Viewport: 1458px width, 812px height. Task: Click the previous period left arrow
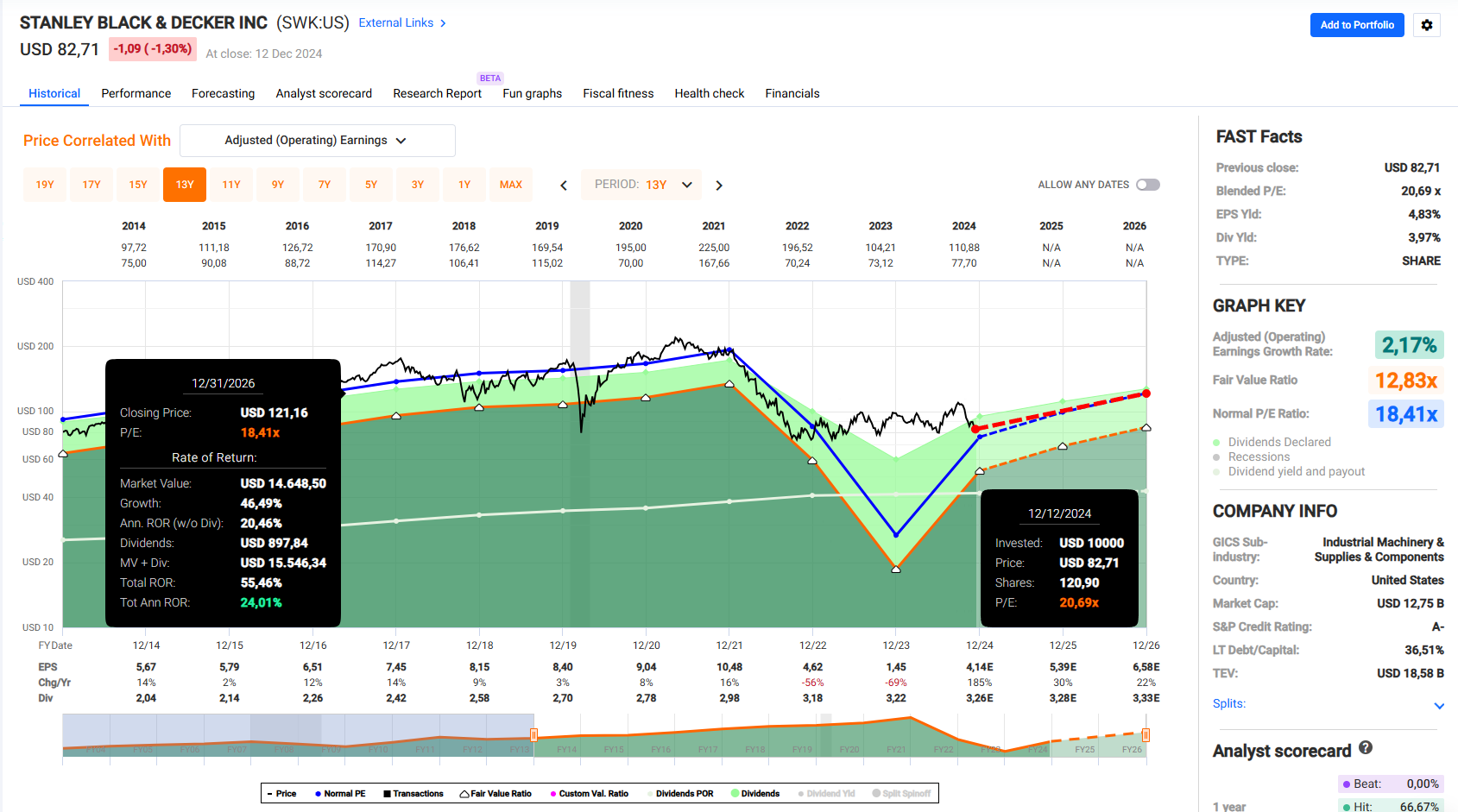[564, 186]
